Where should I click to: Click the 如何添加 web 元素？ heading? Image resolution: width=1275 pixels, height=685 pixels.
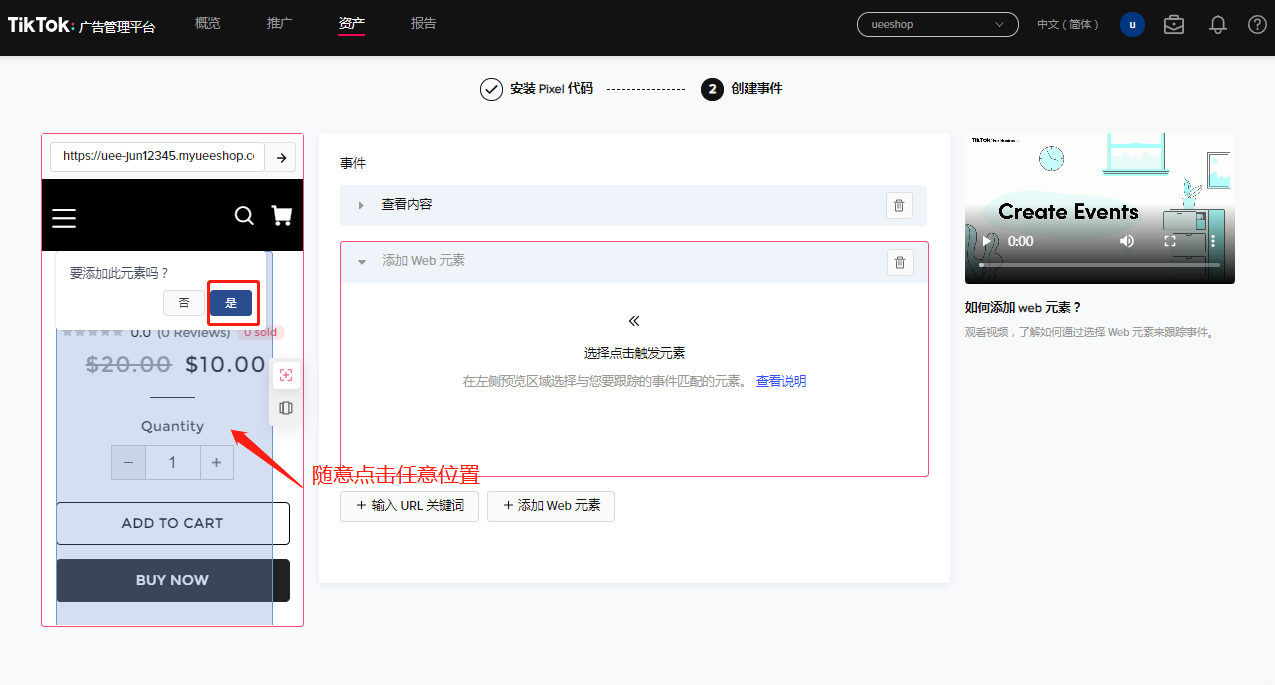click(1023, 308)
